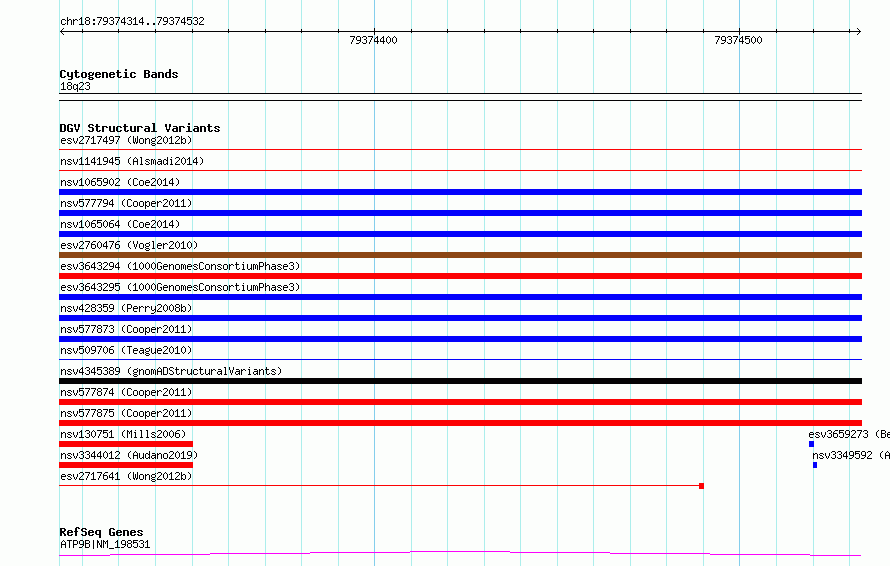Select the red bar under esv3643294

(460, 276)
